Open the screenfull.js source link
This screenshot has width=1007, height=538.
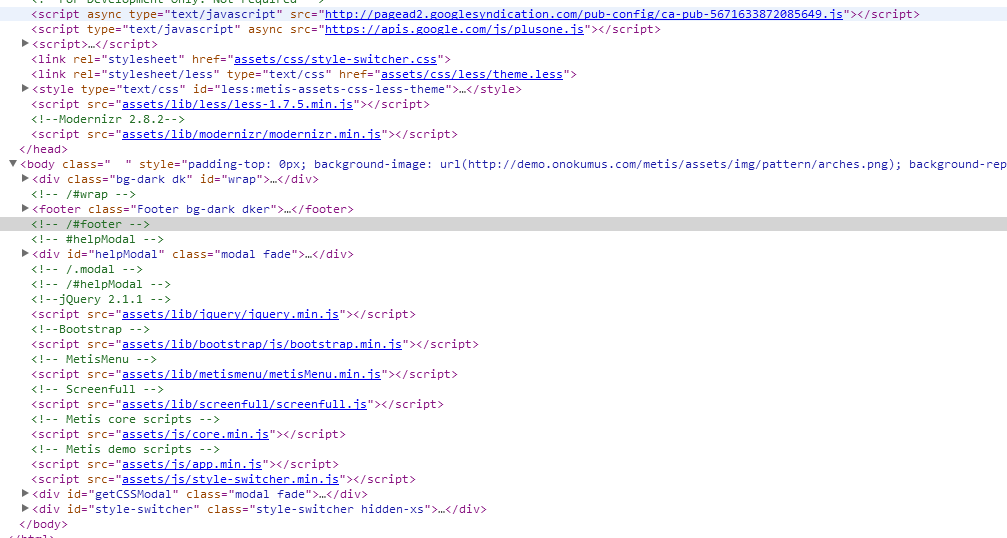pyautogui.click(x=244, y=404)
